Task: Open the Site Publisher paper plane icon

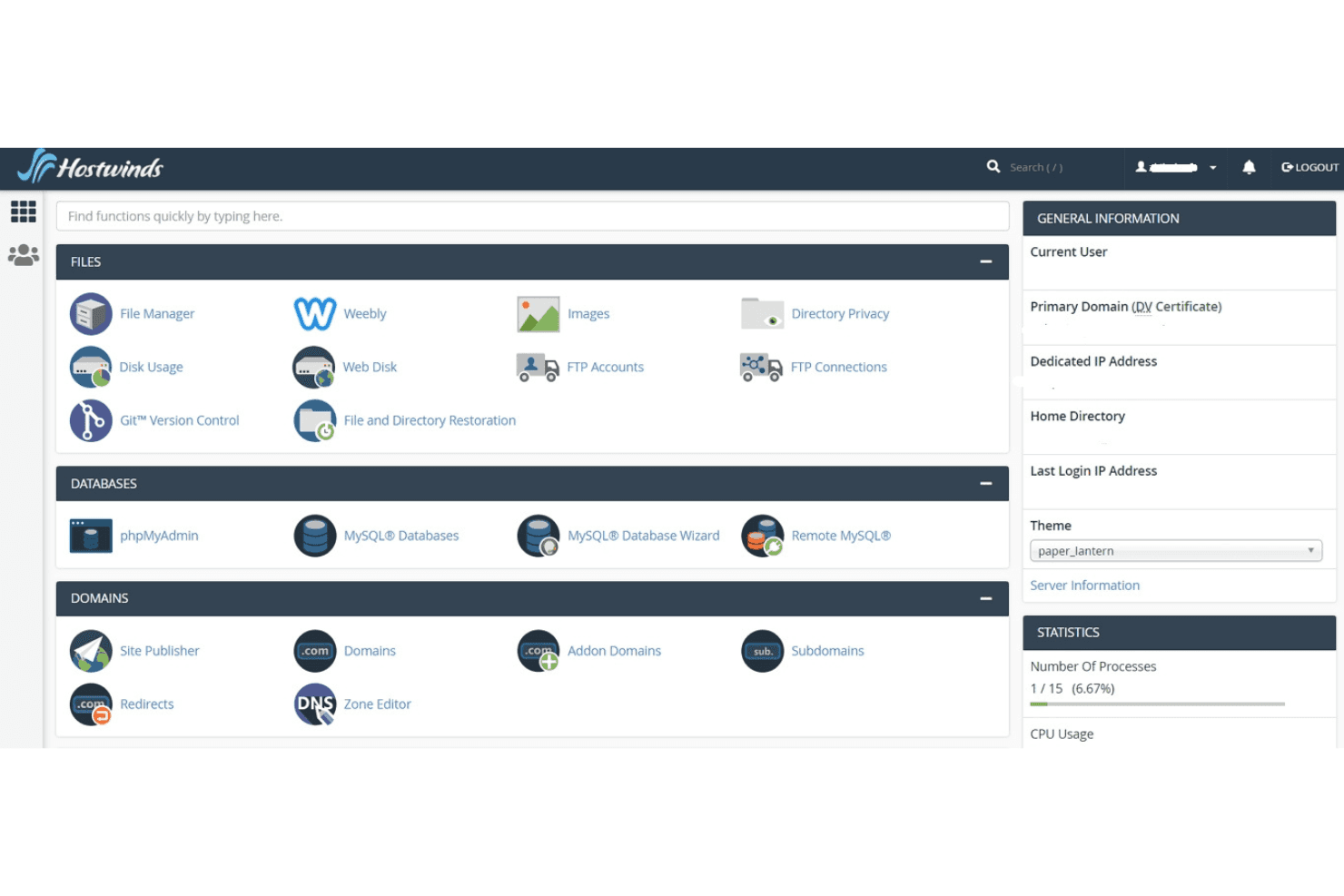Action: [91, 651]
